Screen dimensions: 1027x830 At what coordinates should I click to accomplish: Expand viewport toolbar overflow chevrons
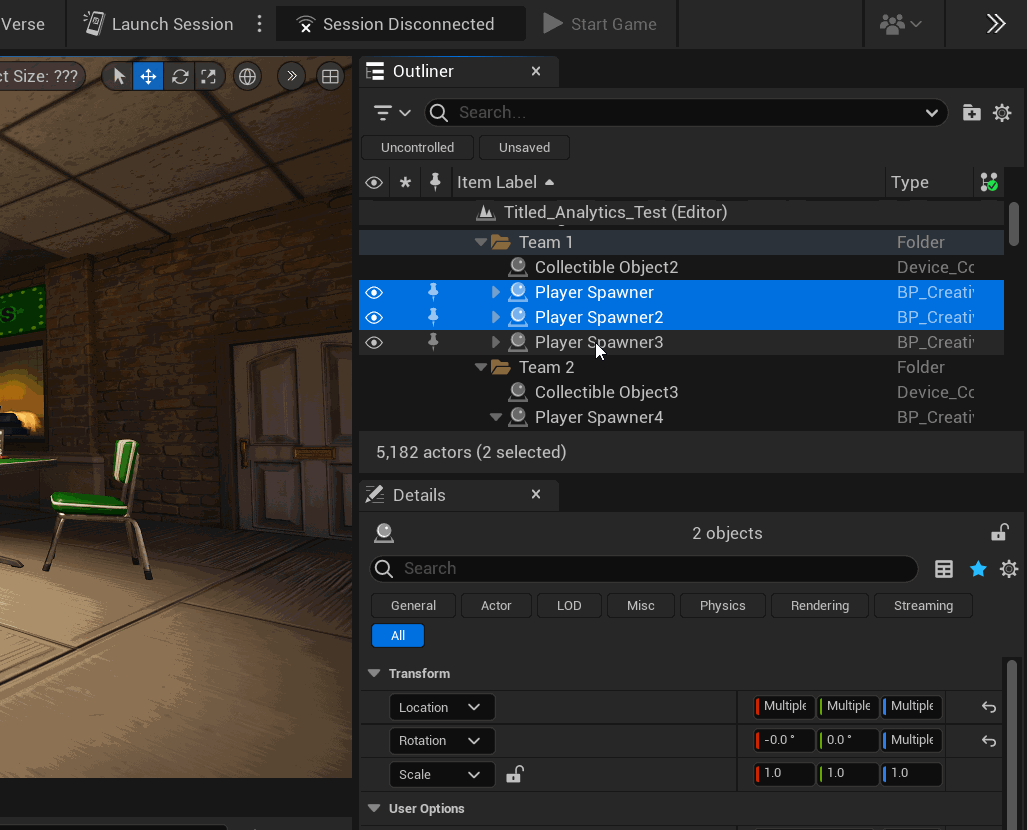pos(291,77)
